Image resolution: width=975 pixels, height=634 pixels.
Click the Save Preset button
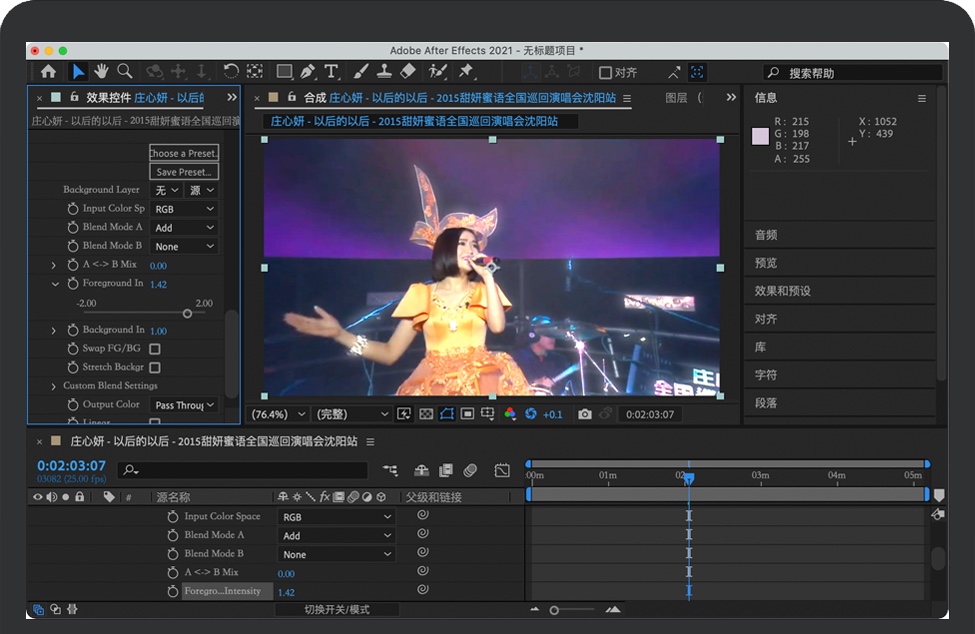184,172
